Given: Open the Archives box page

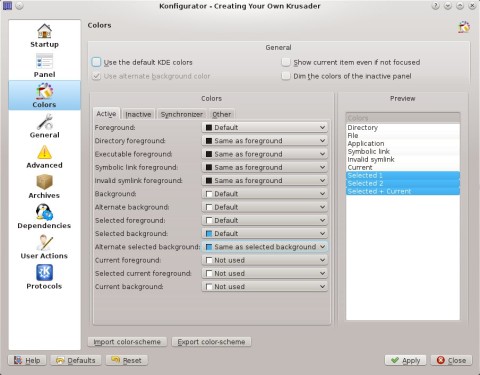Looking at the screenshot, I should coord(44,187).
